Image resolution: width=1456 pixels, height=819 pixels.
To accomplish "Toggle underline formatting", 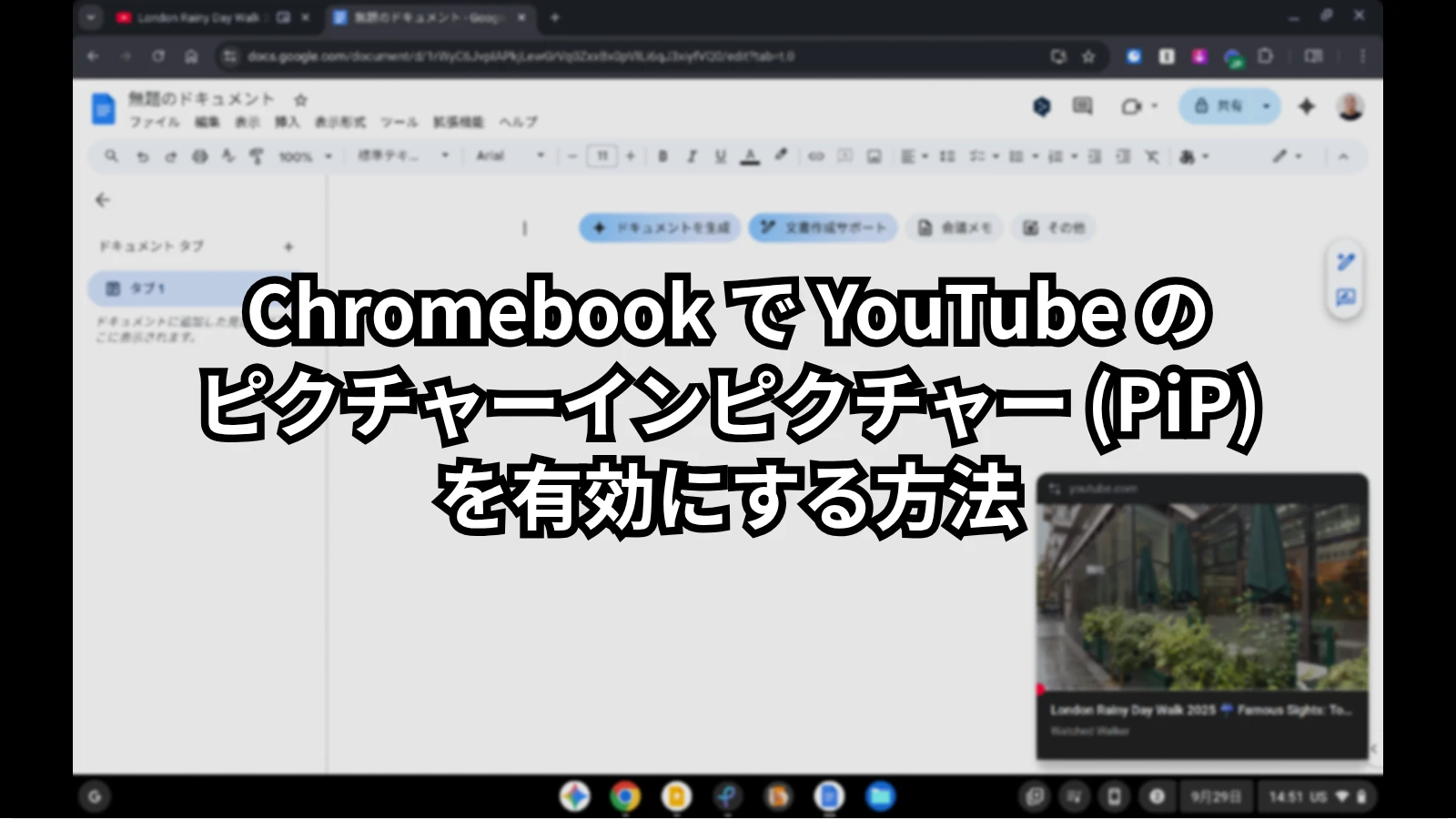I will (x=720, y=157).
